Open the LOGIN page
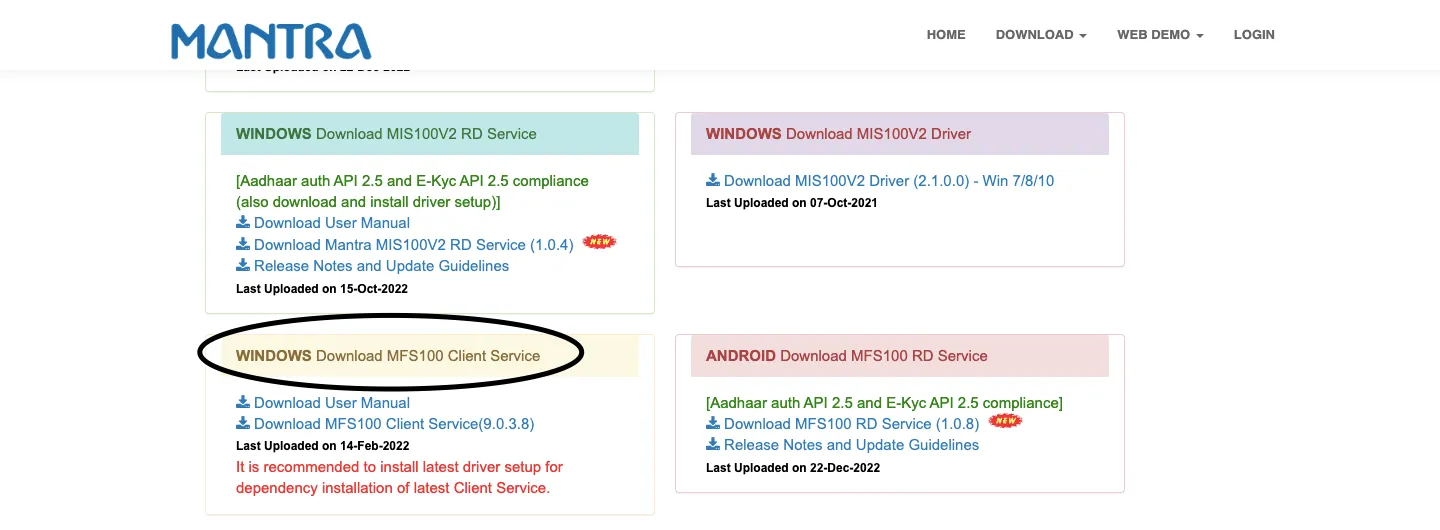This screenshot has height=530, width=1440. [x=1254, y=34]
